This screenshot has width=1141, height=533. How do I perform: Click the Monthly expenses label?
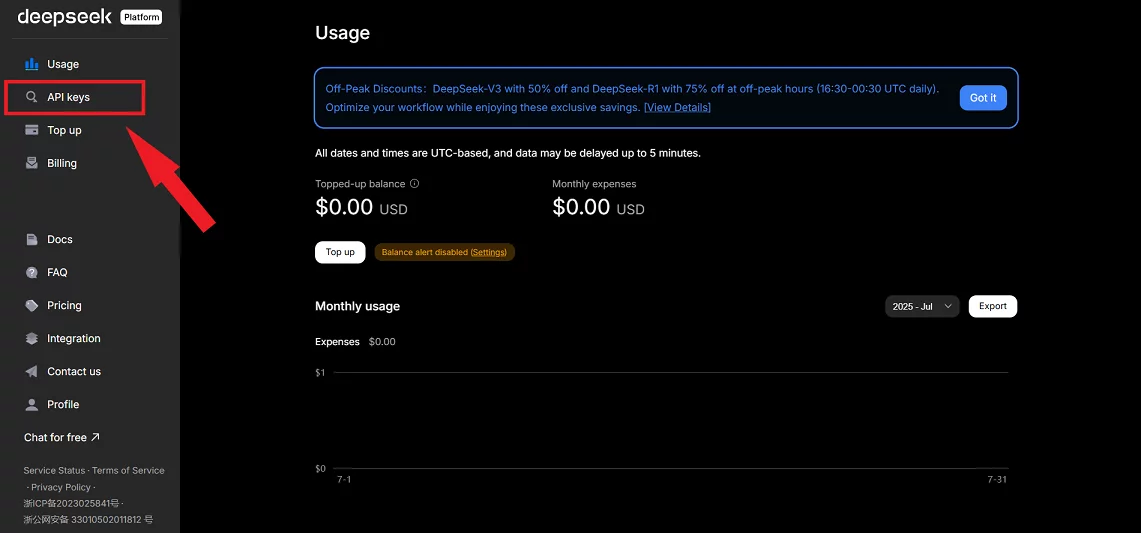tap(594, 183)
